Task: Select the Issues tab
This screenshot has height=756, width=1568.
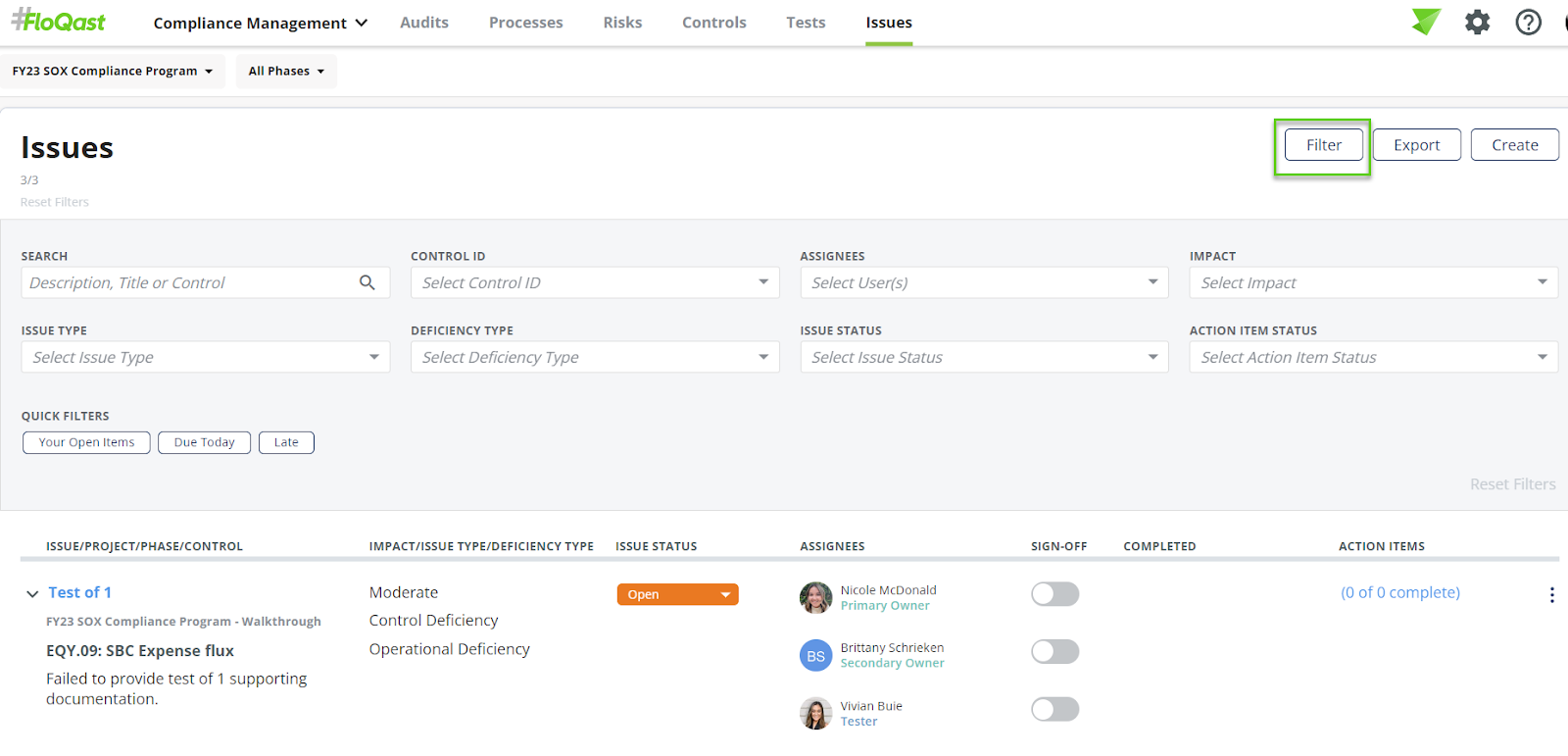Action: 889,23
